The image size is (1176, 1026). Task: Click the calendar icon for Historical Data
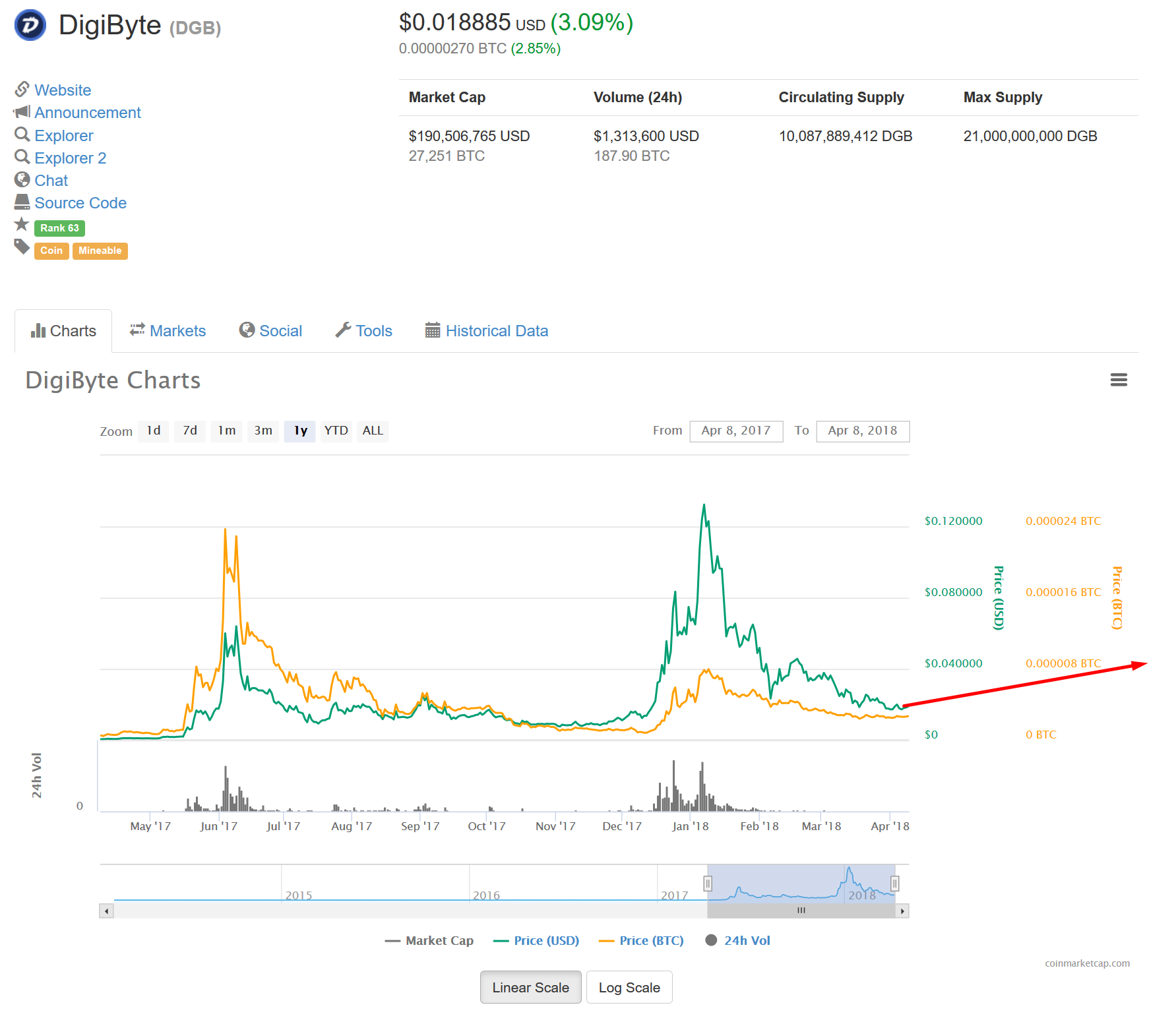[433, 330]
